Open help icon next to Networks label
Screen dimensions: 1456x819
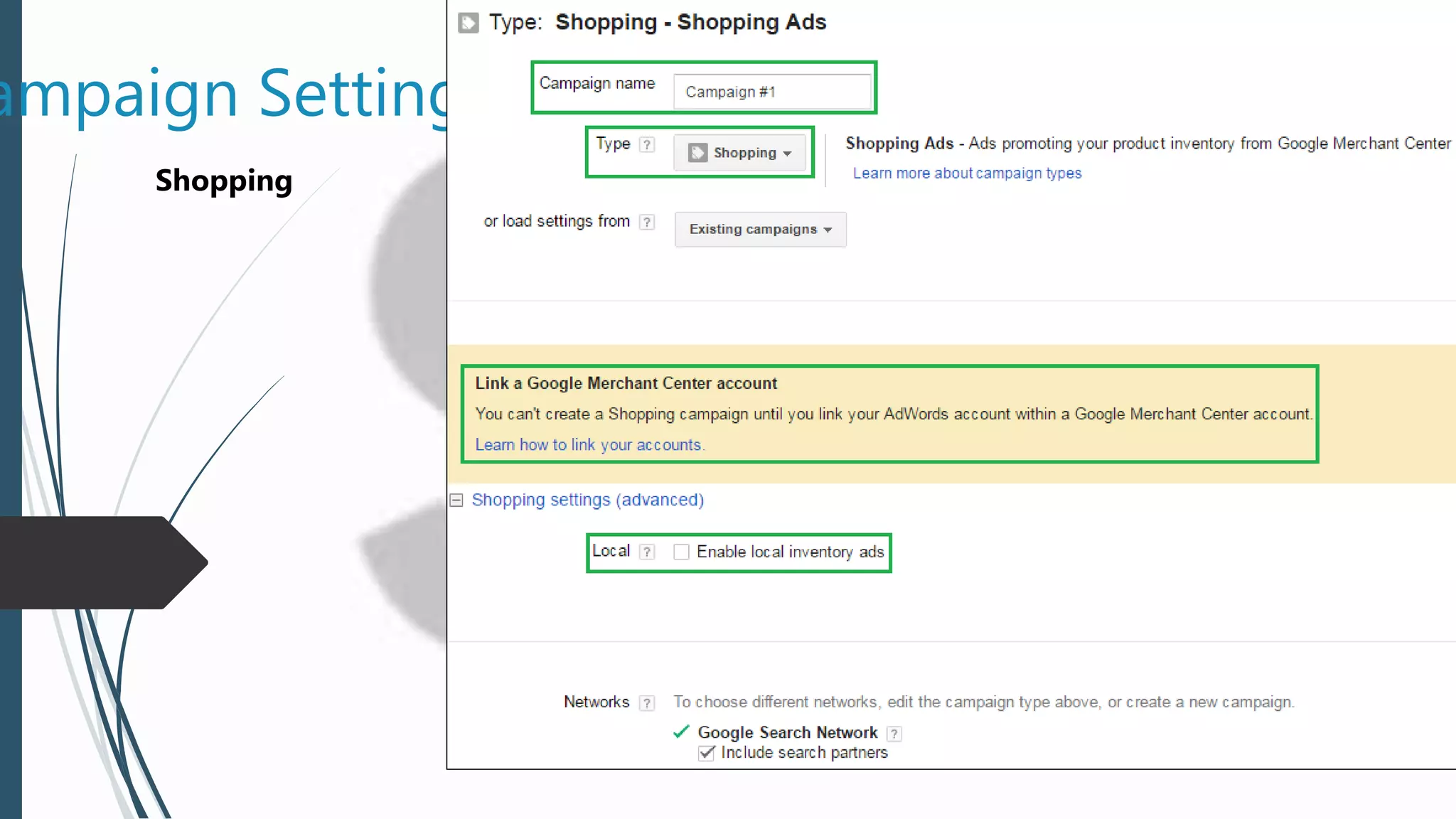[646, 703]
